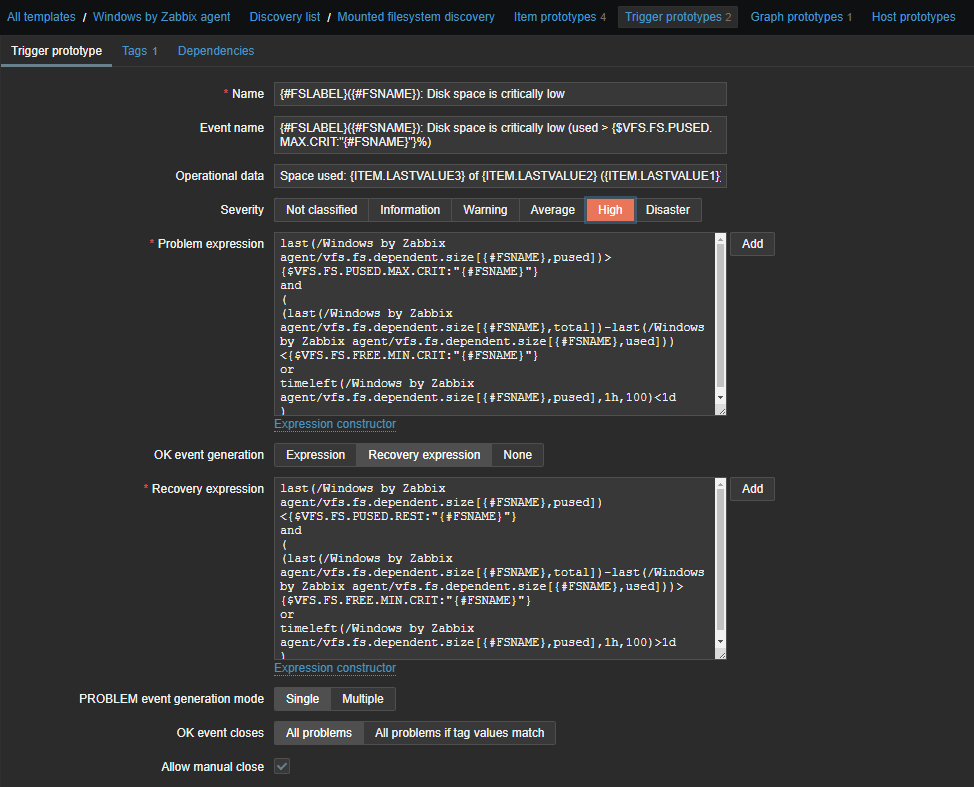Click Add next to Recovery expression
This screenshot has height=787, width=974.
click(752, 489)
